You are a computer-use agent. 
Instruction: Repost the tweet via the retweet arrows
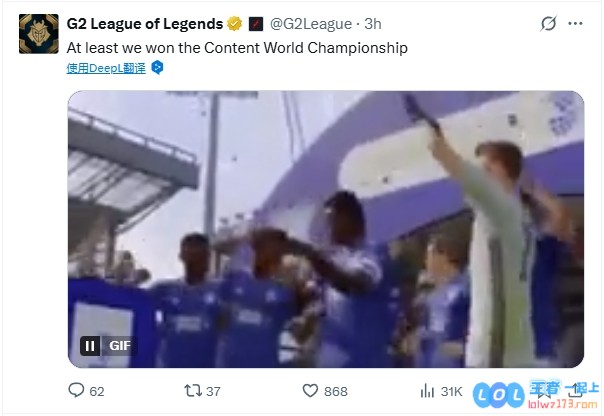point(193,391)
